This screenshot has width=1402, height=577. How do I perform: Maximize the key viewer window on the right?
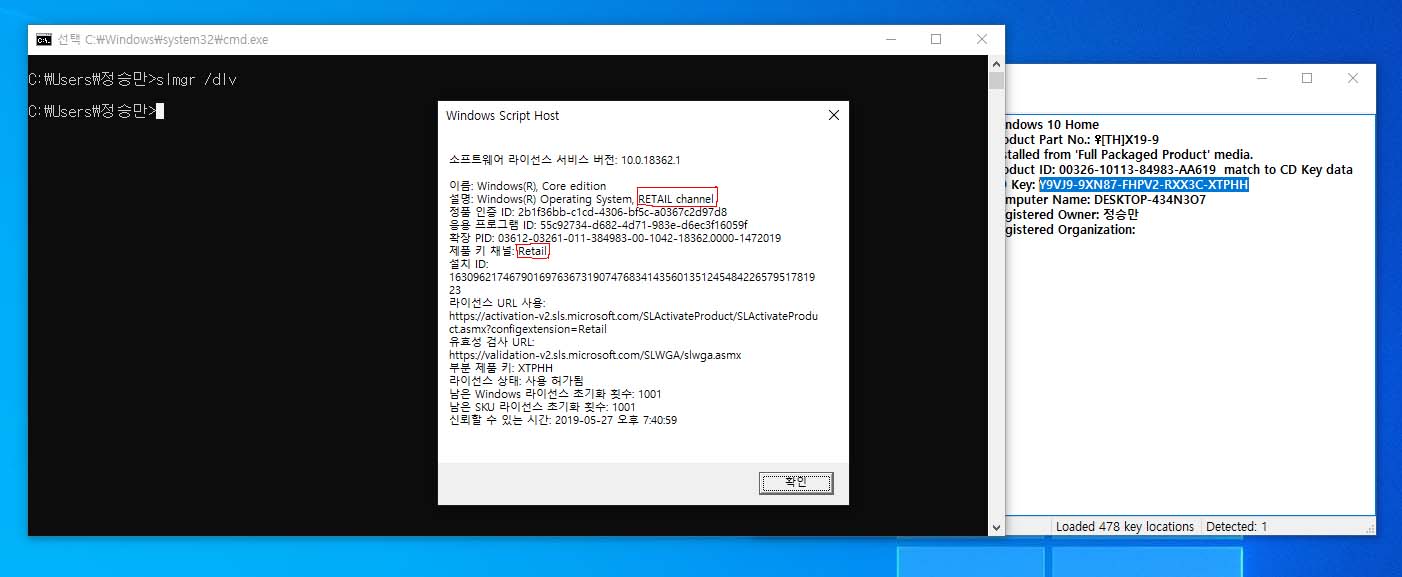(1307, 78)
